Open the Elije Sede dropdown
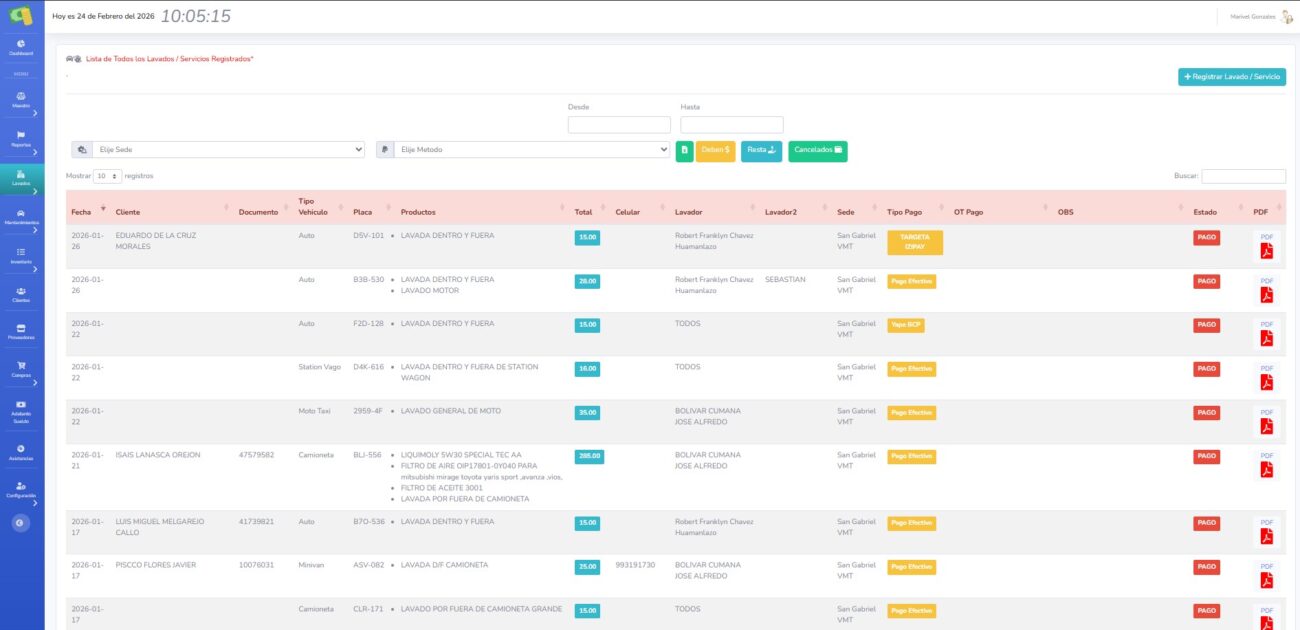Screen dimensions: 1300x630 coord(228,150)
